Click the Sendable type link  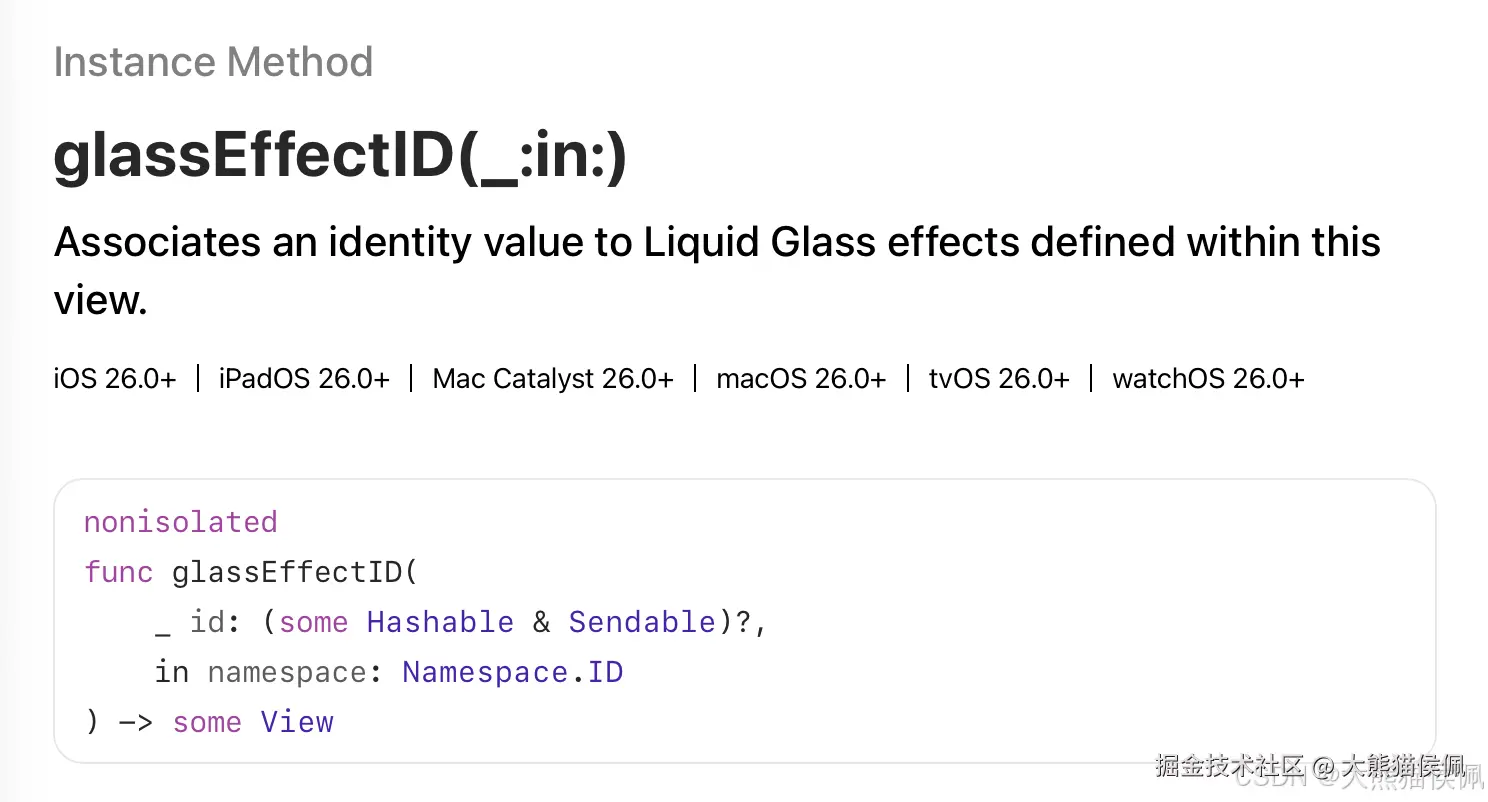coord(642,622)
